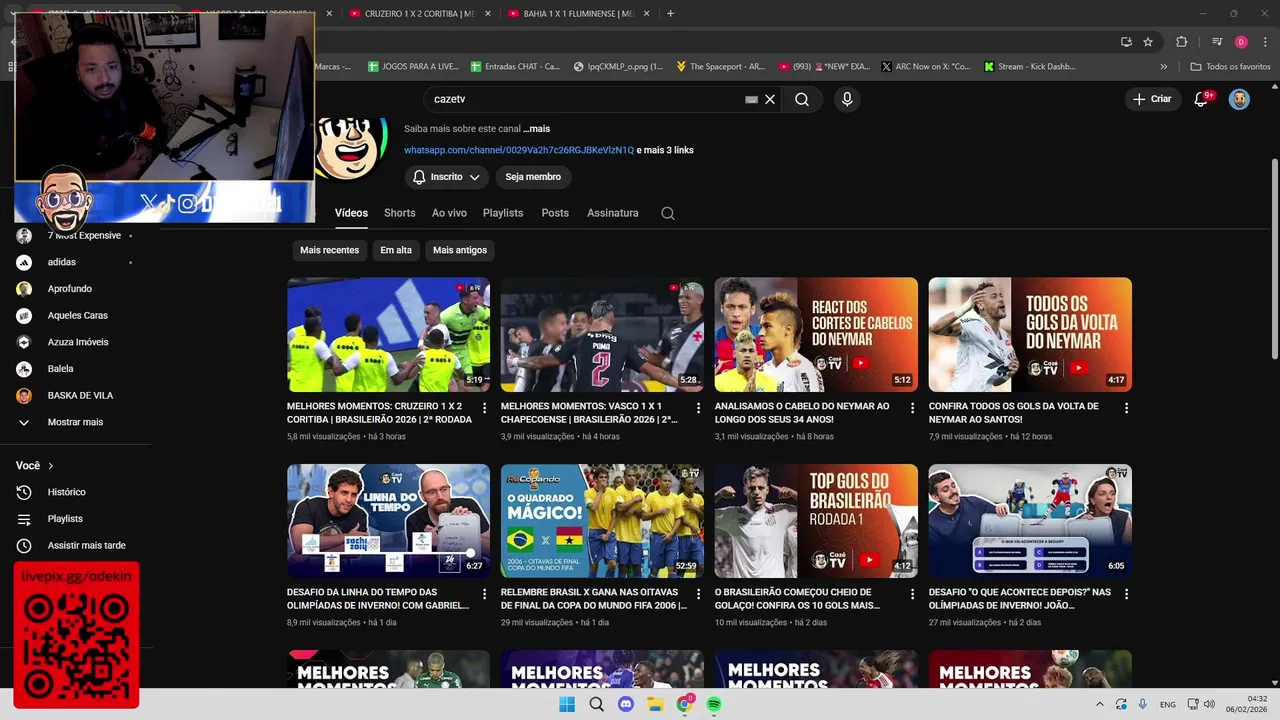Screen dimensions: 1280x720
Task: Show hidden system tray icons
Action: coord(1100,704)
